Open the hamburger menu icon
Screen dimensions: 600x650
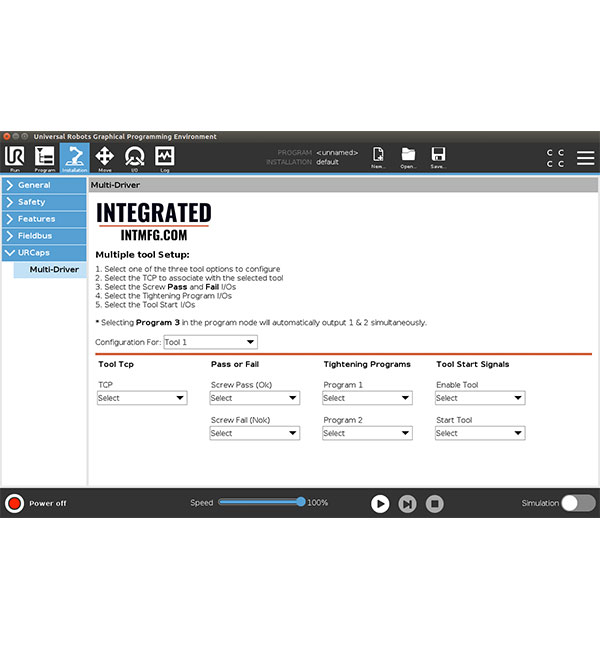[x=585, y=158]
